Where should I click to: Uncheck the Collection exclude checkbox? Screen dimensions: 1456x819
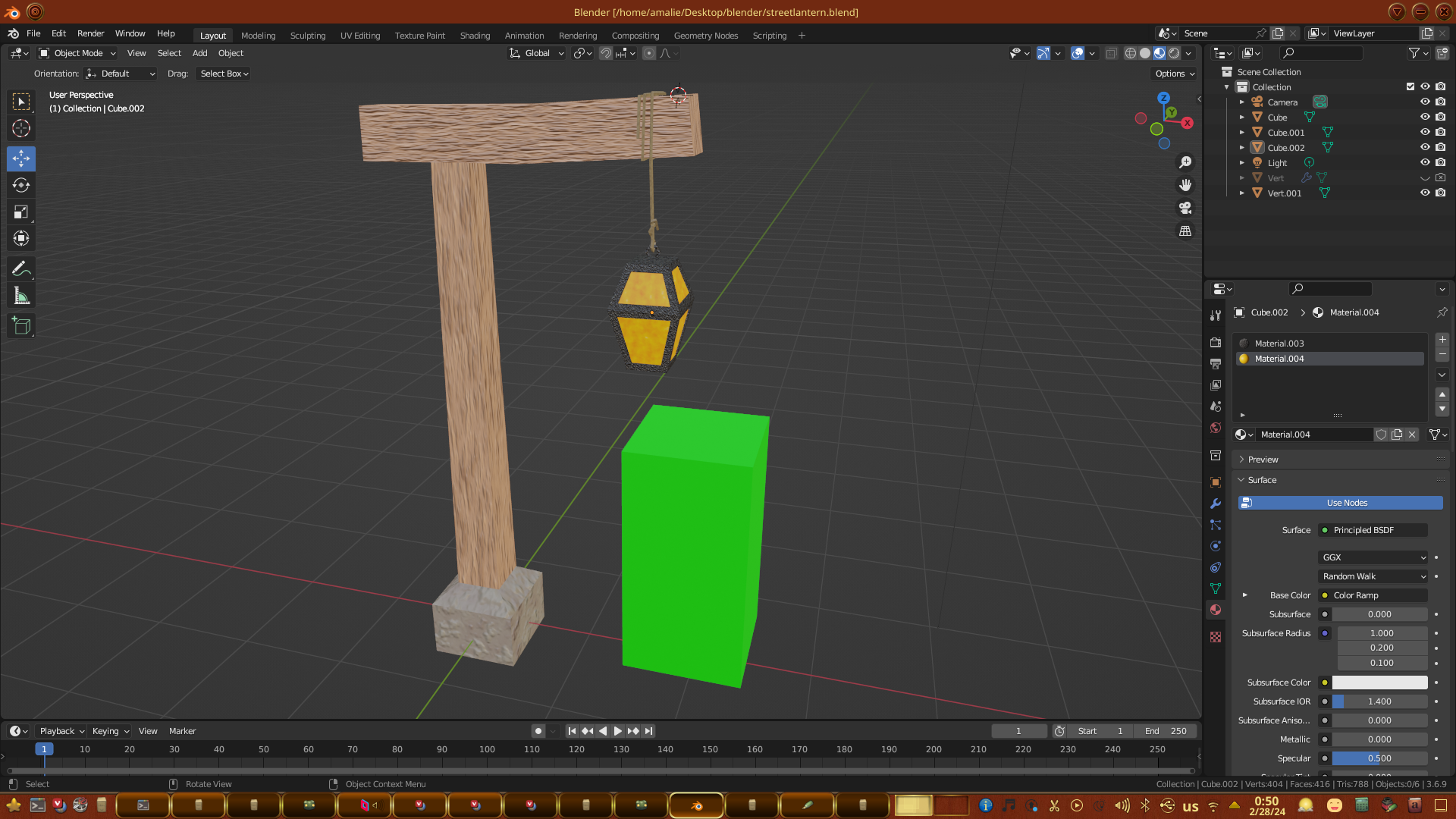(1410, 86)
